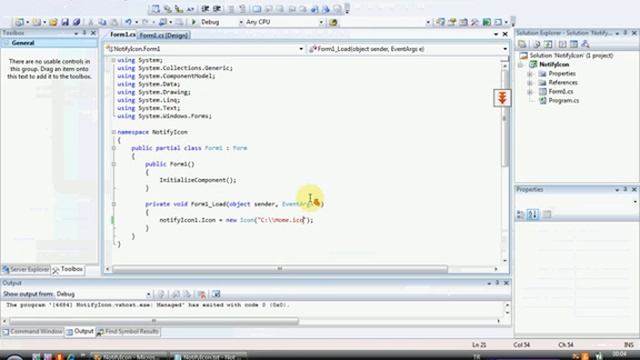Click the New Project toolbar icon
The image size is (640, 360).
19,22
